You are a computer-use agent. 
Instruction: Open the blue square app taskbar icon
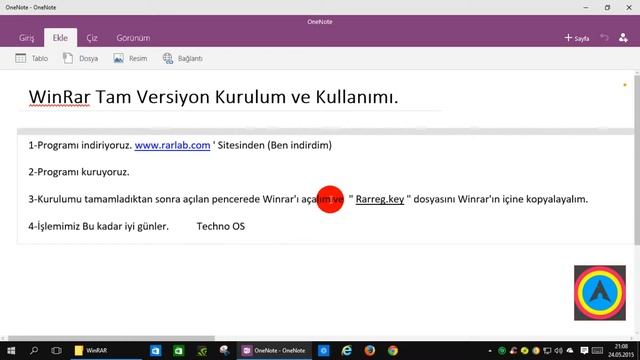(324, 351)
